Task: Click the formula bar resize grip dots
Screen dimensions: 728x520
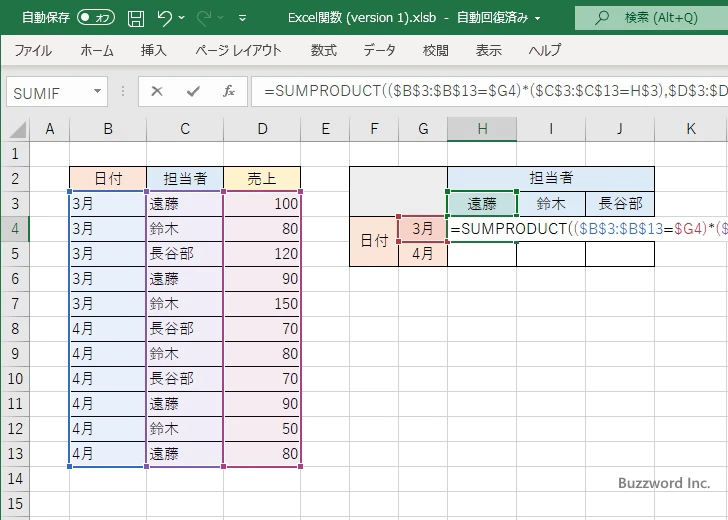Action: pos(123,91)
